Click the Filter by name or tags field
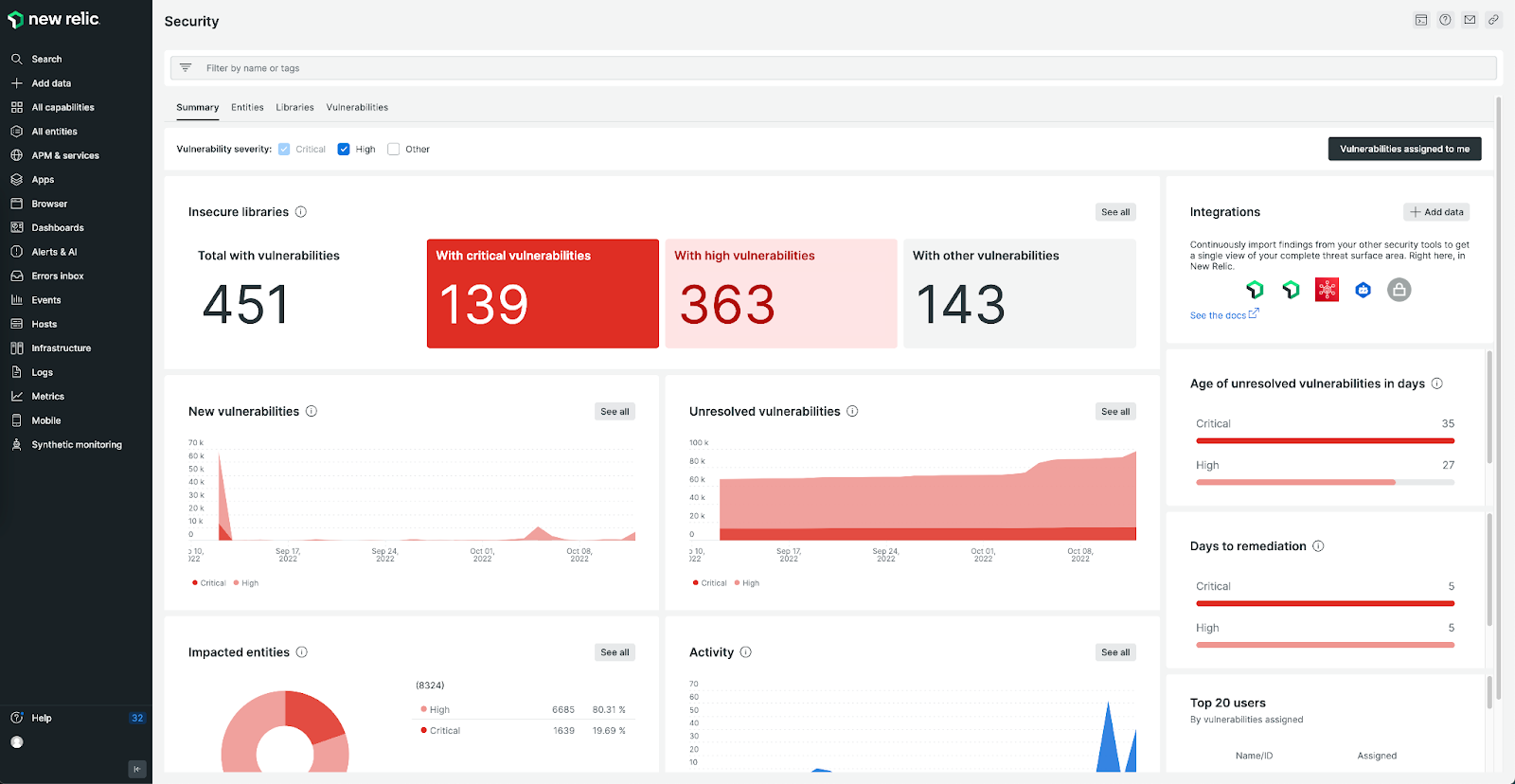 click(x=833, y=68)
